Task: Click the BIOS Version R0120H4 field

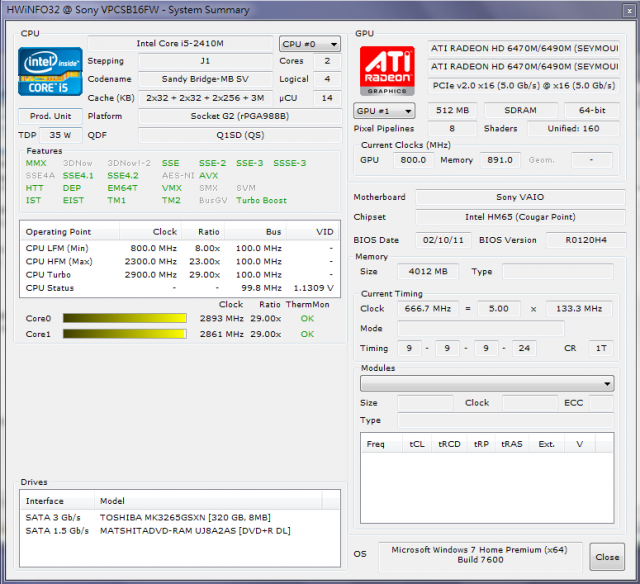Action: 586,240
